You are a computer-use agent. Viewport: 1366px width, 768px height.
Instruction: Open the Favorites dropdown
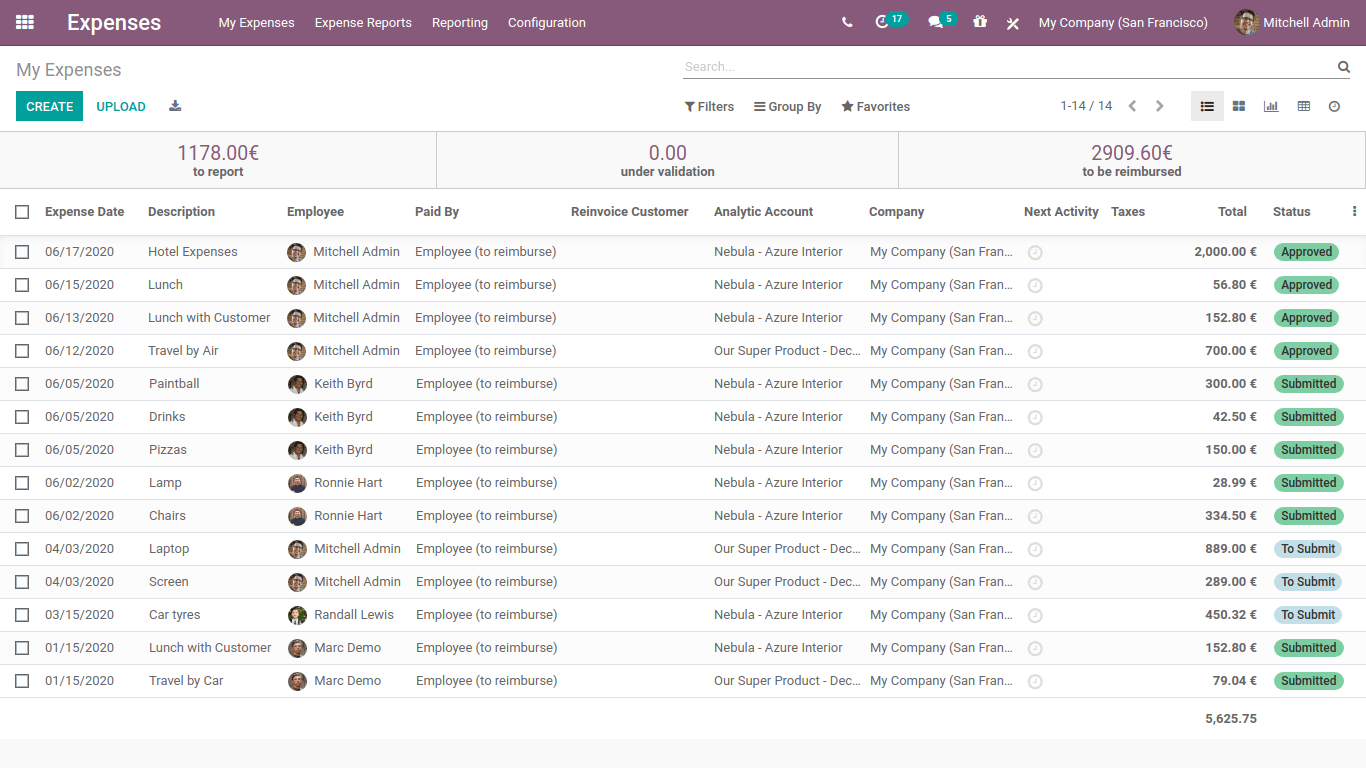(876, 106)
